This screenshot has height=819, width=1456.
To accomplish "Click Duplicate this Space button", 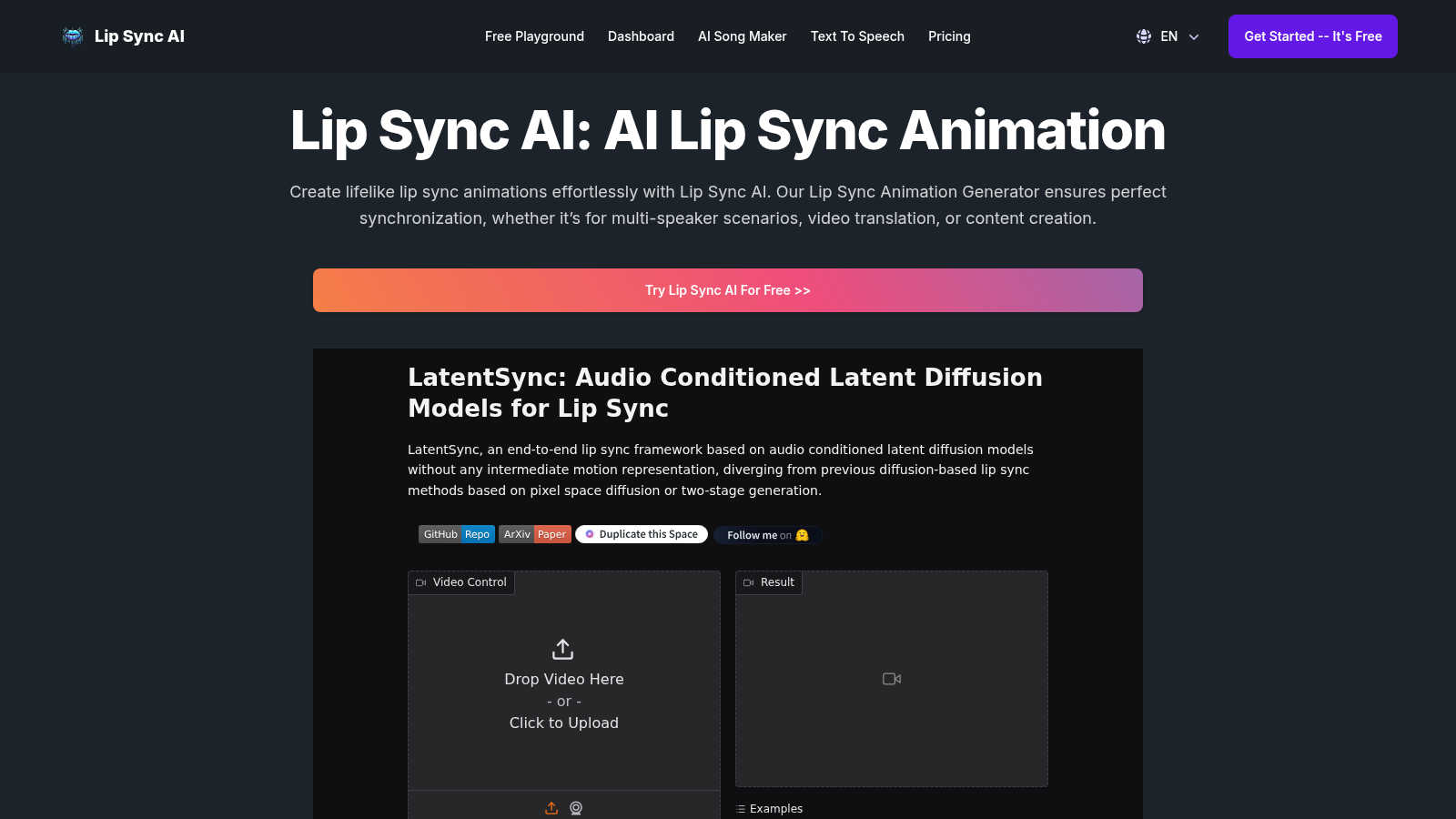I will tap(642, 534).
